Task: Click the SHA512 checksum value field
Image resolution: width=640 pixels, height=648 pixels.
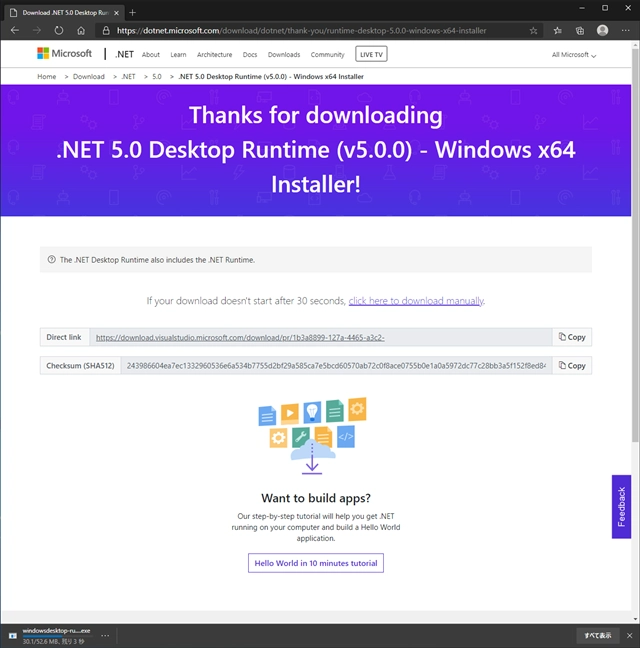Action: (336, 365)
